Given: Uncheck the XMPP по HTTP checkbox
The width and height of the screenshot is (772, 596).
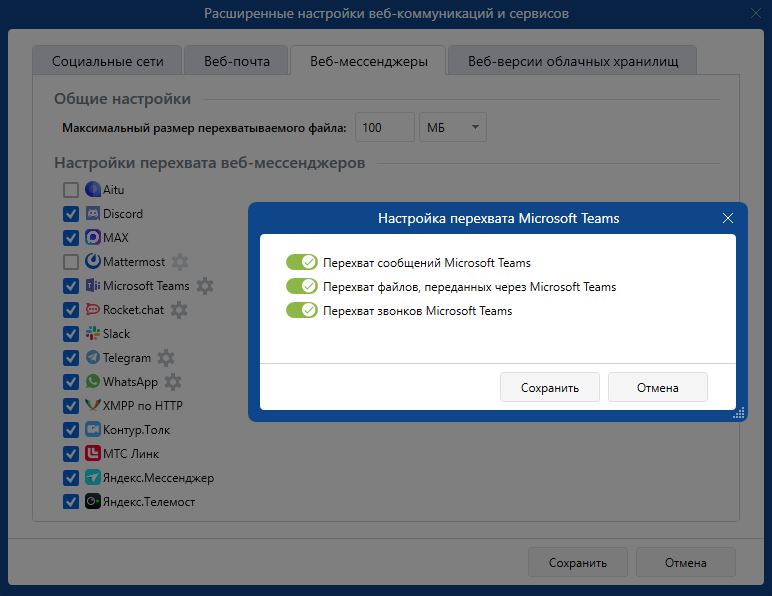Looking at the screenshot, I should tap(71, 406).
